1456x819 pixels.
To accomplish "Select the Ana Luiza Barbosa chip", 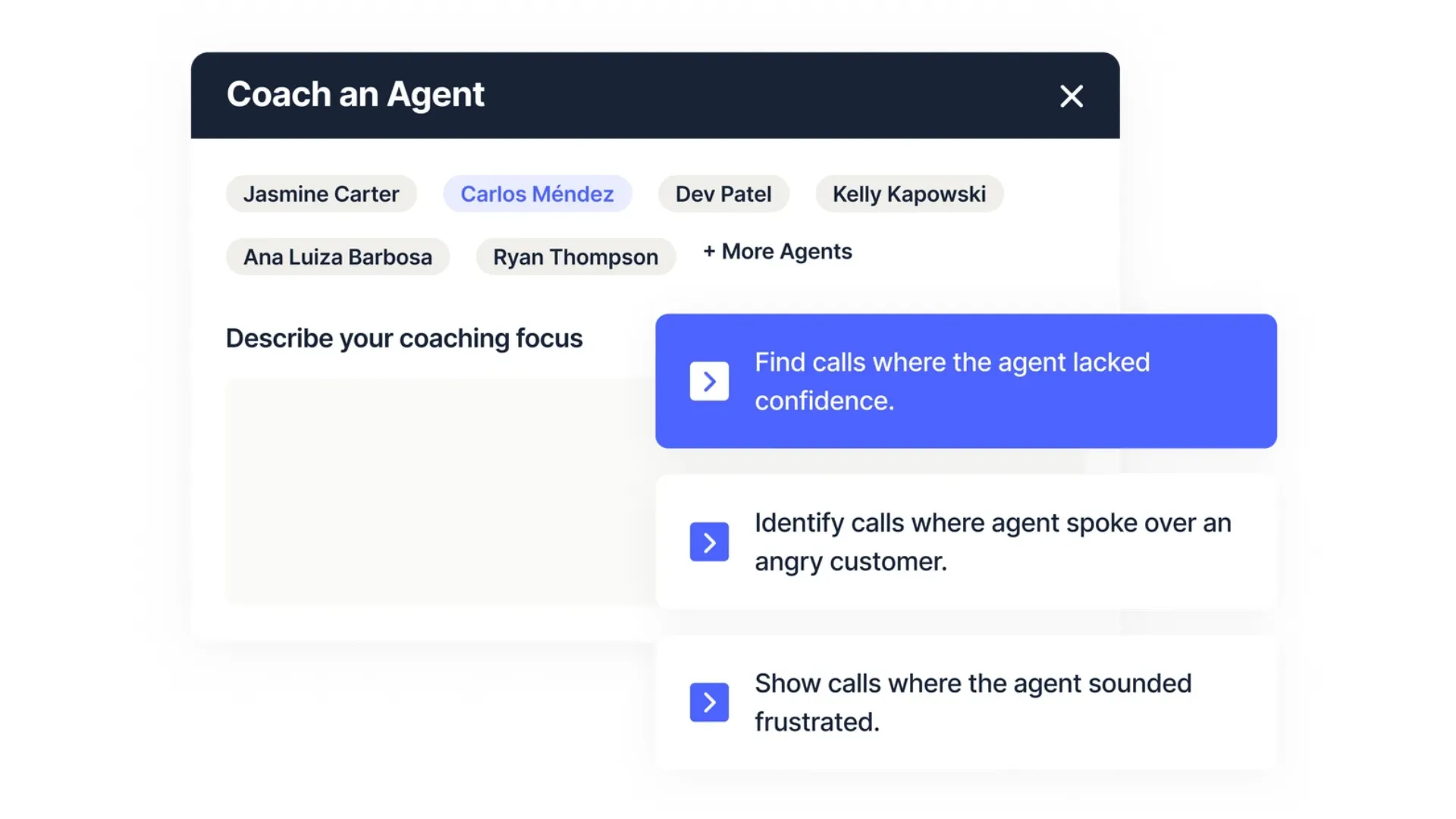I will point(338,257).
